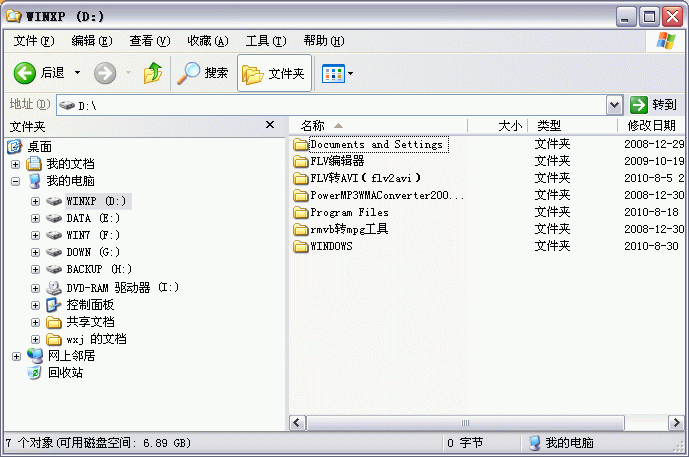This screenshot has width=689, height=457.
Task: Select the 网上邻居 network icon
Action: click(35, 355)
